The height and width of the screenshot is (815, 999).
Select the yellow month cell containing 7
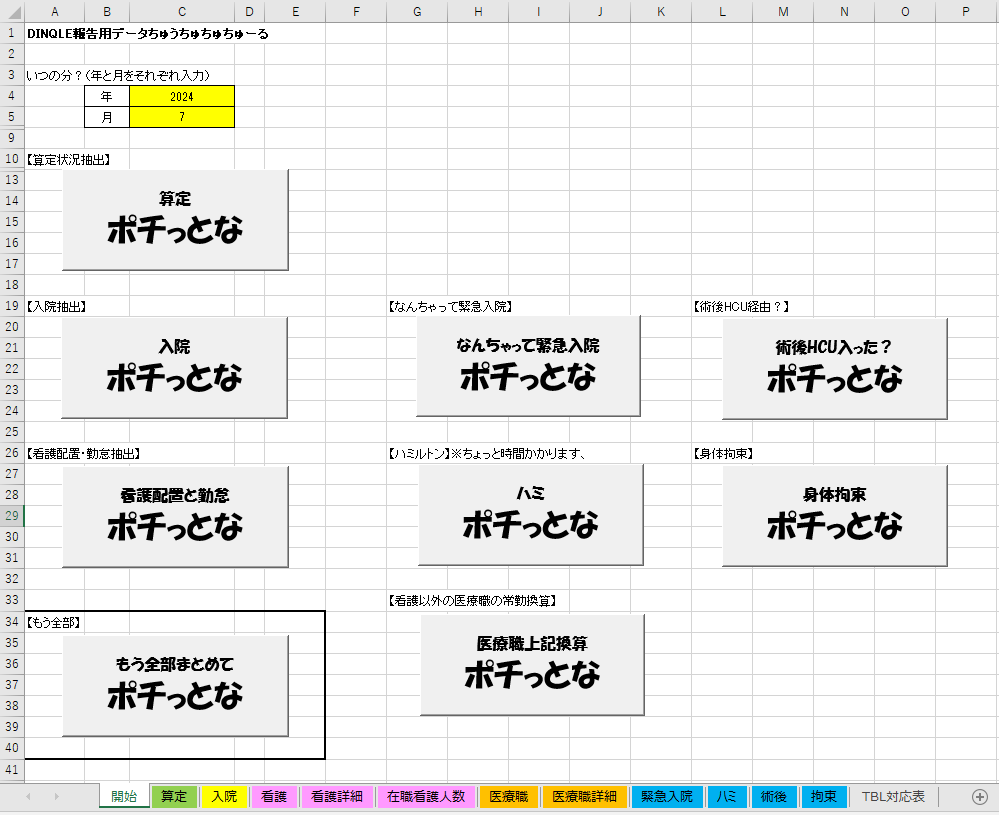coord(182,117)
